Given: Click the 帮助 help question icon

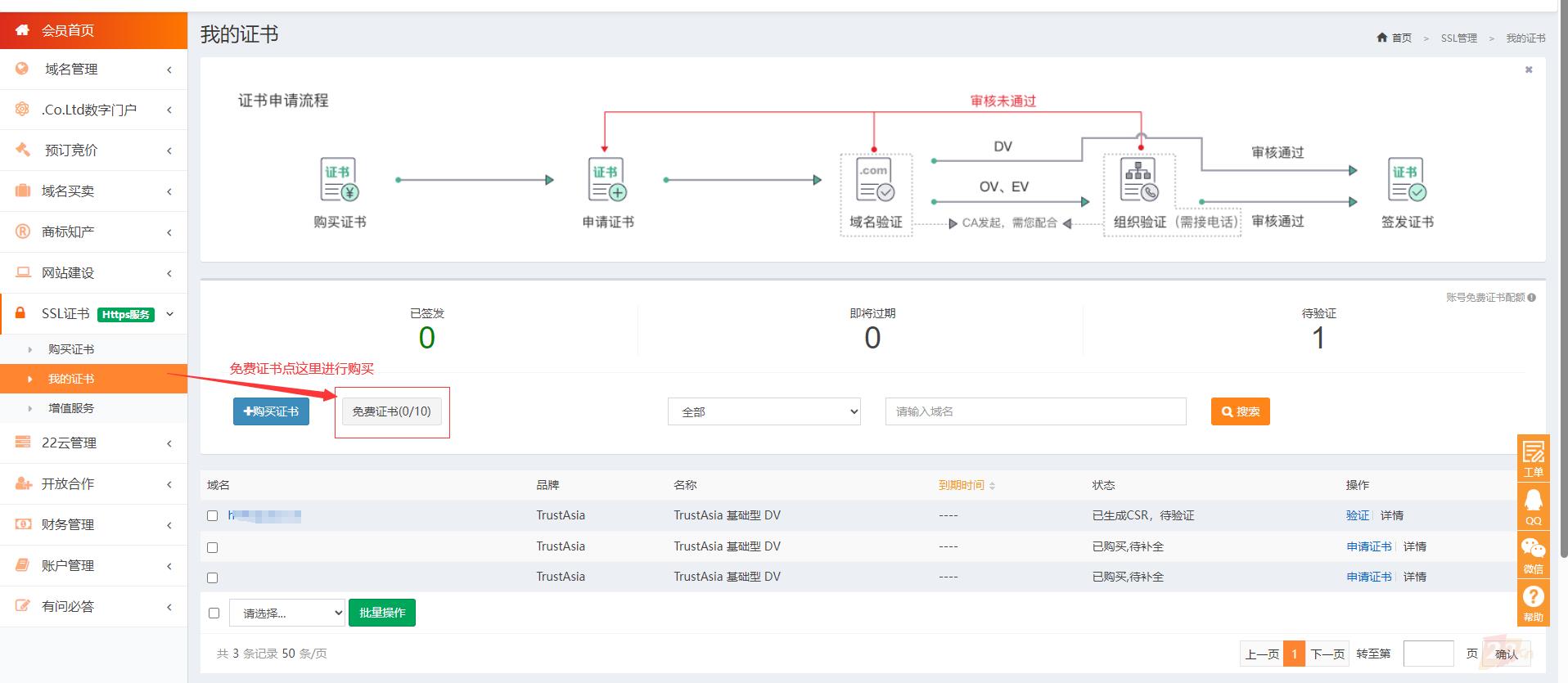Looking at the screenshot, I should 1533,603.
